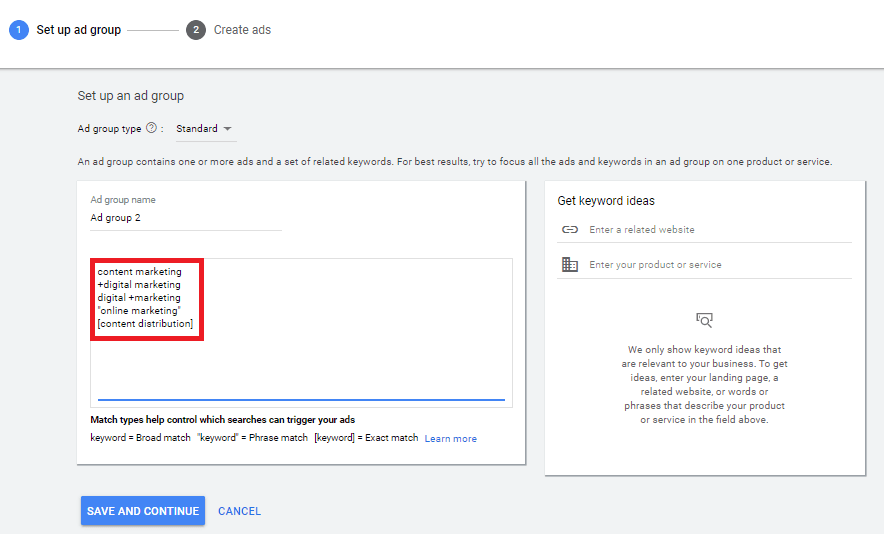Click the 'content marketing' keyword line
884x534 pixels.
click(x=139, y=272)
